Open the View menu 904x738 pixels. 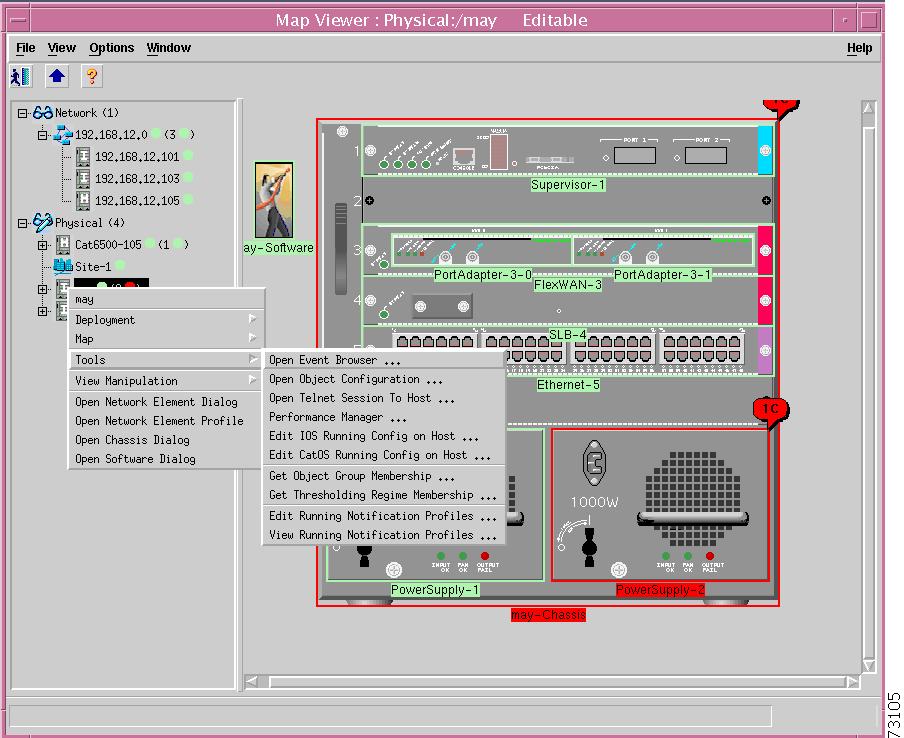[61, 48]
